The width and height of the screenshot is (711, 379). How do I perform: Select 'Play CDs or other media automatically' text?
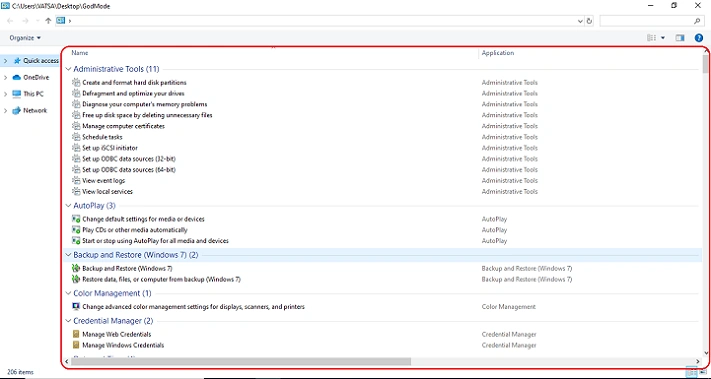[x=135, y=230]
